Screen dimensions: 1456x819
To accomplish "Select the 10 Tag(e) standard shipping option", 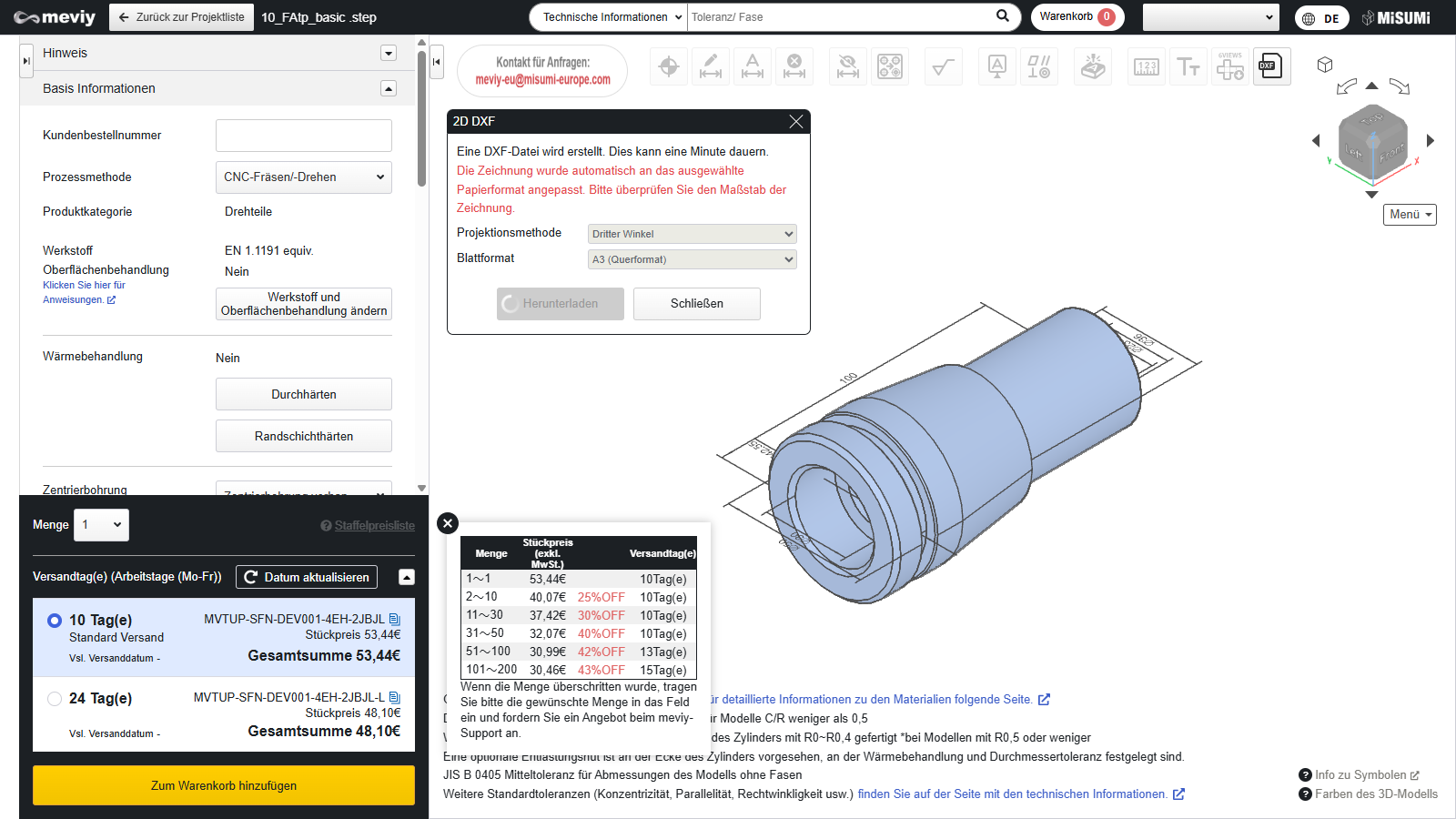I will tap(55, 621).
